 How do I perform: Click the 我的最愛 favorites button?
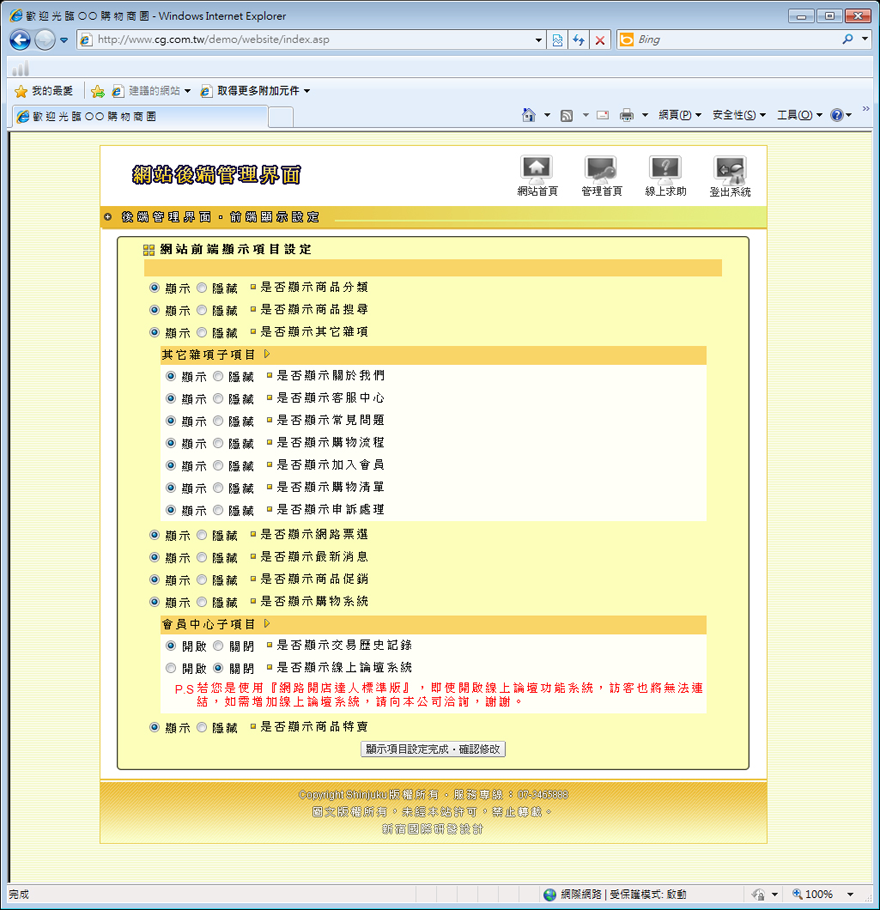pyautogui.click(x=44, y=91)
